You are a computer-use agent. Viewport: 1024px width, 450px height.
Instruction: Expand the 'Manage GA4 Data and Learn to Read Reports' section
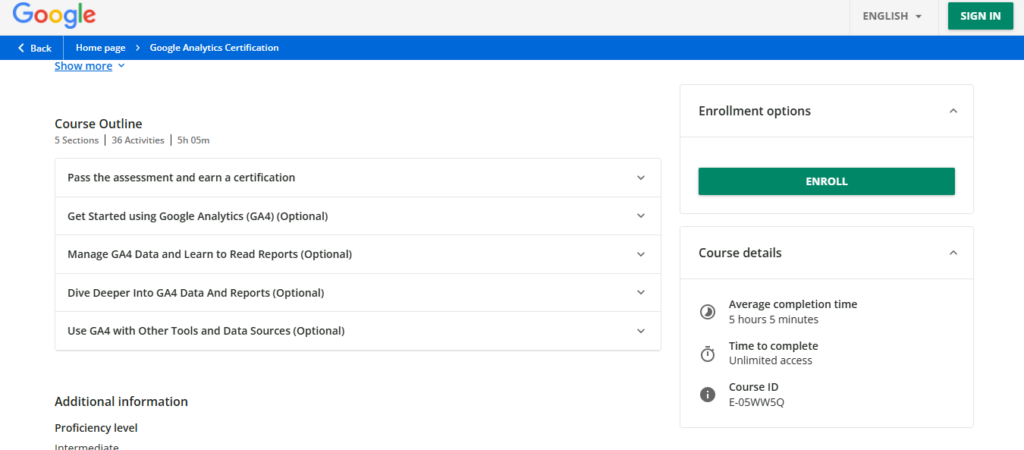(357, 254)
